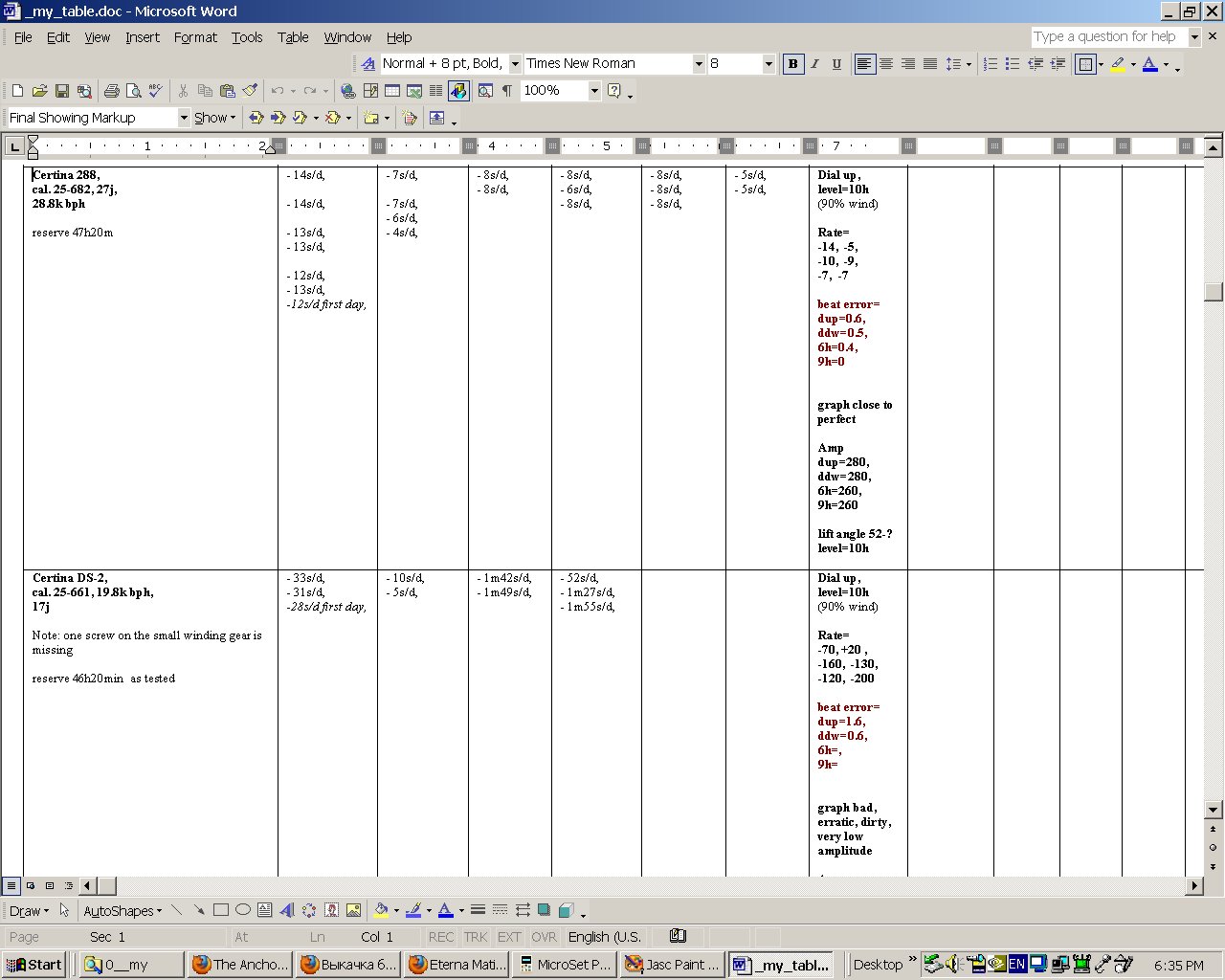This screenshot has width=1225, height=980.
Task: Expand the zoom percentage dropdown
Action: click(593, 91)
